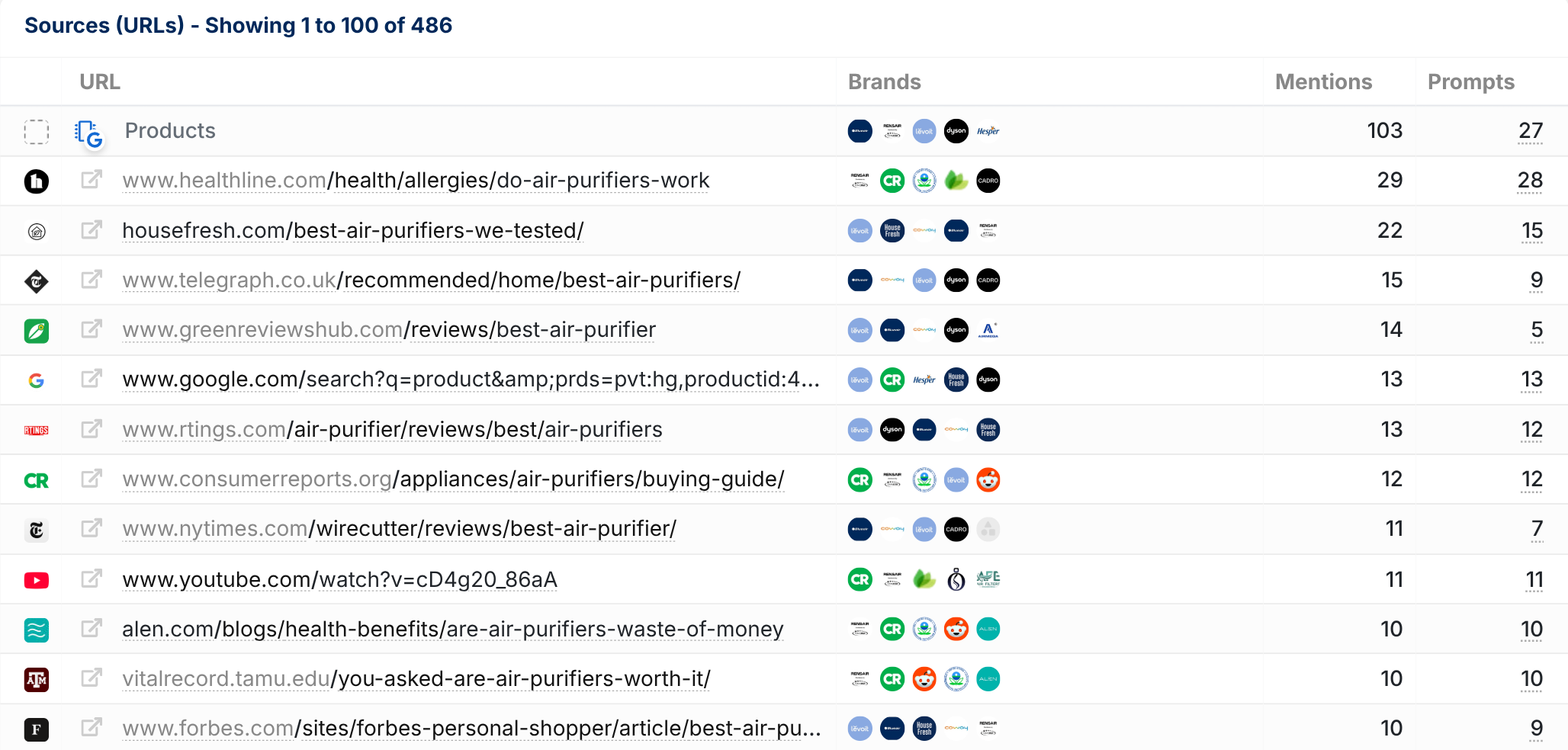Open external link icon for healthline row
Viewport: 1568px width, 750px height.
[92, 180]
